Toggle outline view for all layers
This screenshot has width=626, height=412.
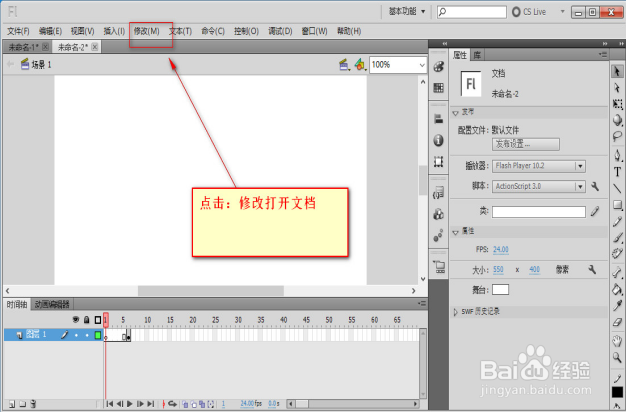(98, 320)
